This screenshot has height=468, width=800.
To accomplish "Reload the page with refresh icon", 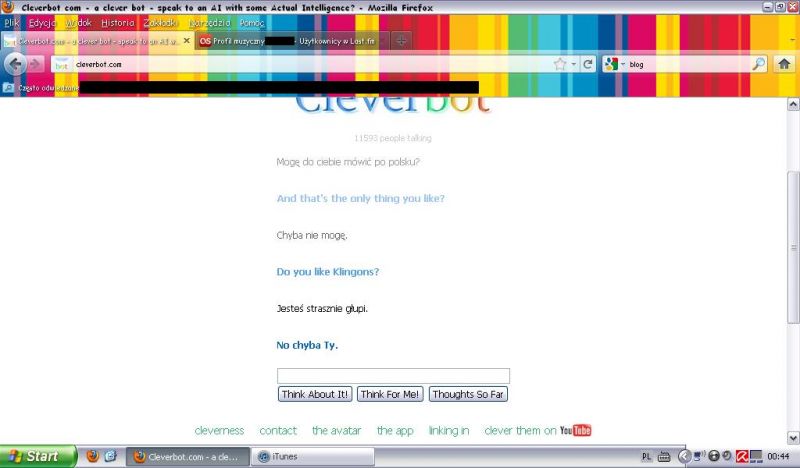I will tap(588, 64).
